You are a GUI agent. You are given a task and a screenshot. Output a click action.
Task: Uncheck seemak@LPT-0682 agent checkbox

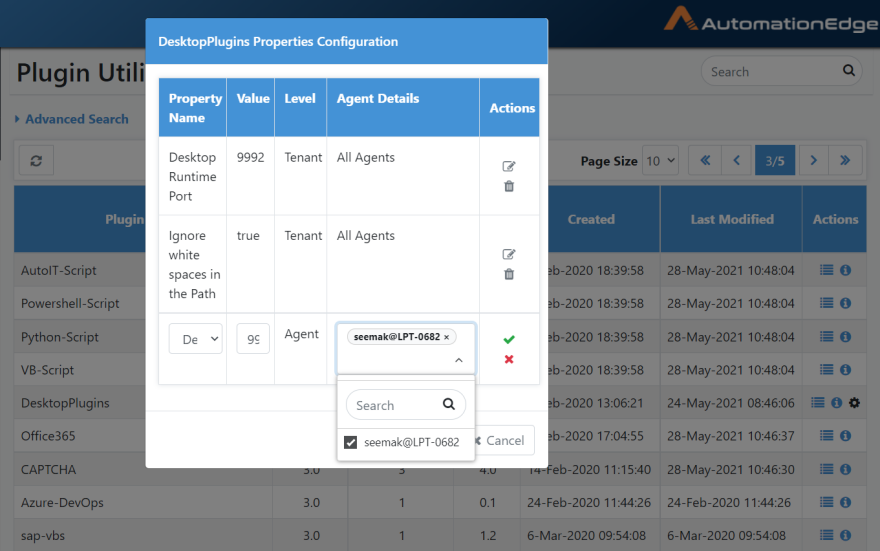[x=350, y=442]
